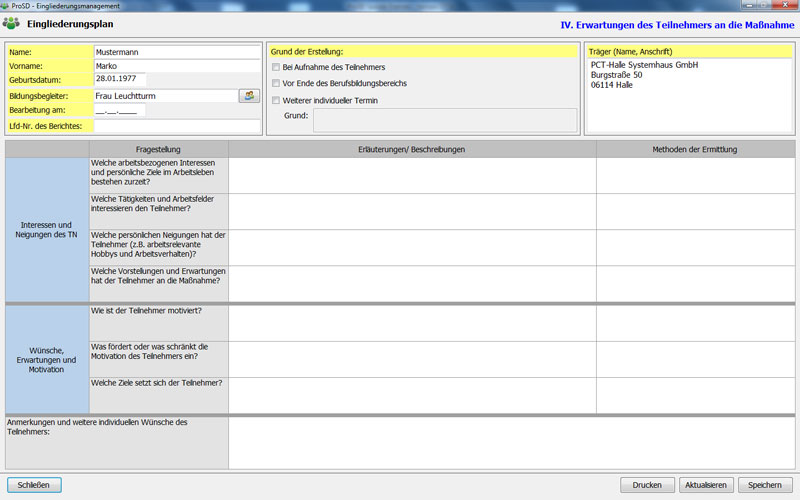
Task: Click the Grund text field
Action: [x=444, y=119]
